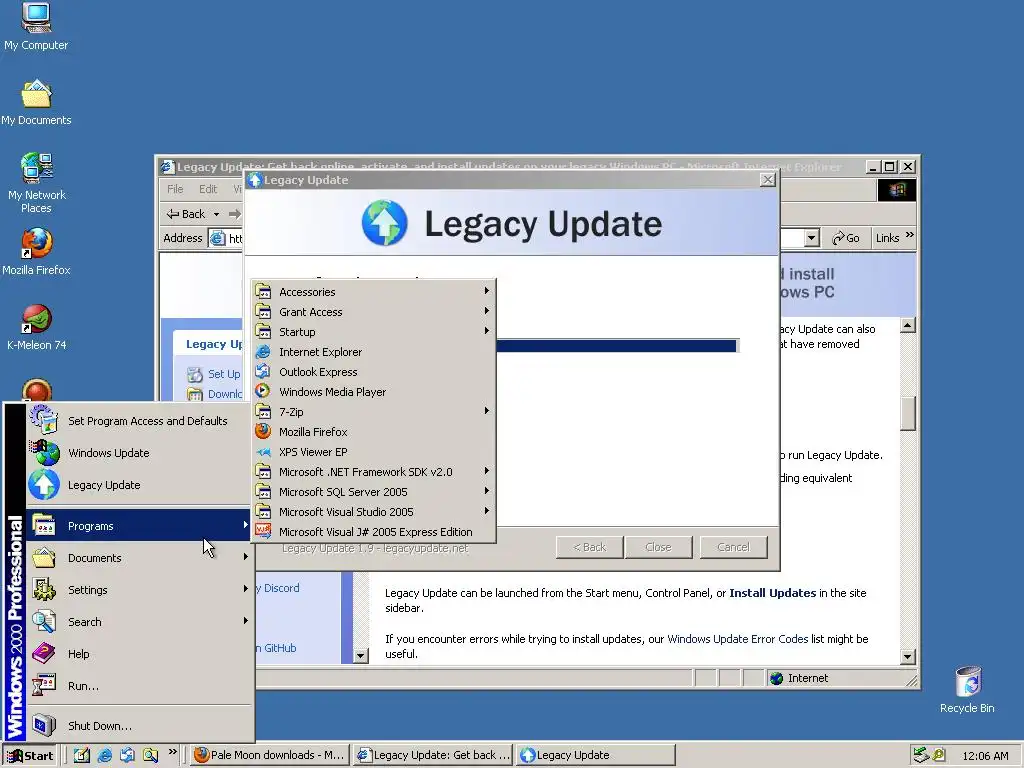Click Forward arrow in IE toolbar
This screenshot has width=1024, height=768.
[234, 214]
